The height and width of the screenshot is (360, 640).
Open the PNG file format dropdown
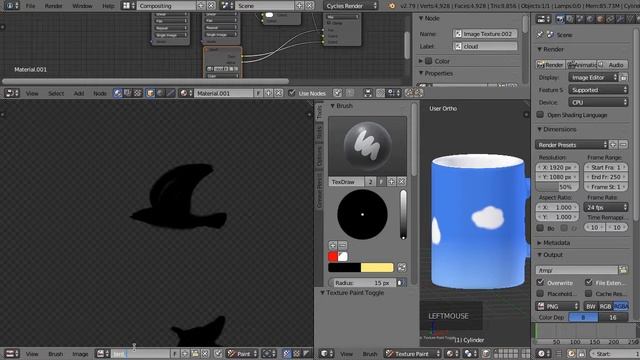coord(558,306)
